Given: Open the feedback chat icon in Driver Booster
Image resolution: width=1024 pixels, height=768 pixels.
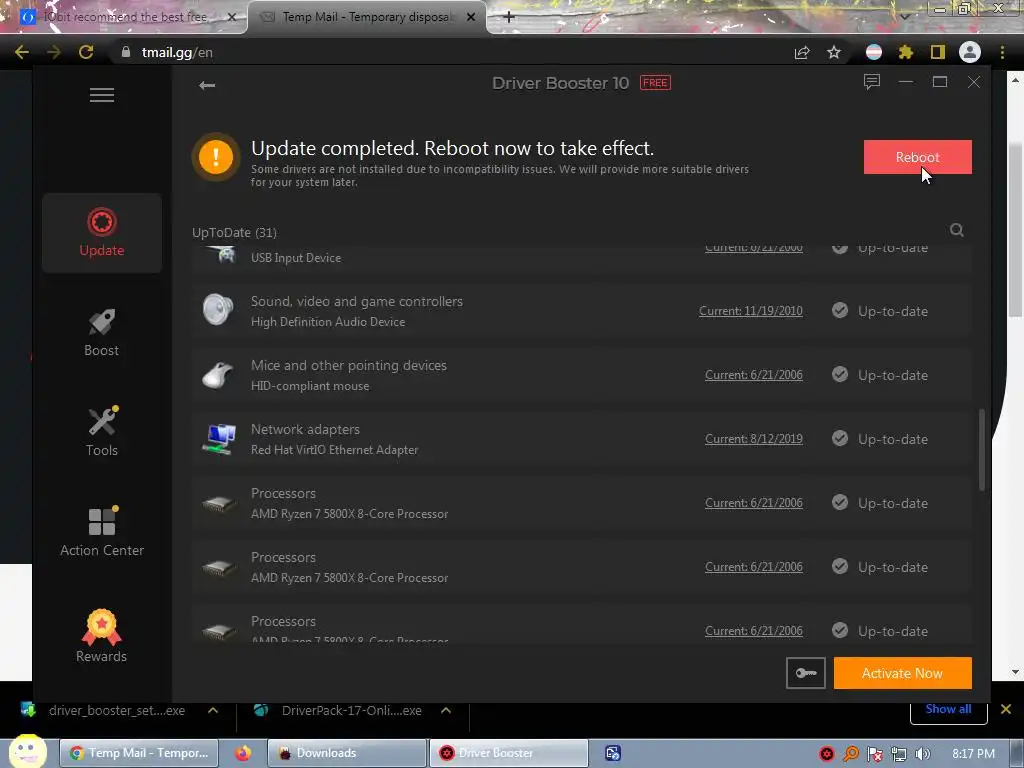Looking at the screenshot, I should [x=872, y=82].
